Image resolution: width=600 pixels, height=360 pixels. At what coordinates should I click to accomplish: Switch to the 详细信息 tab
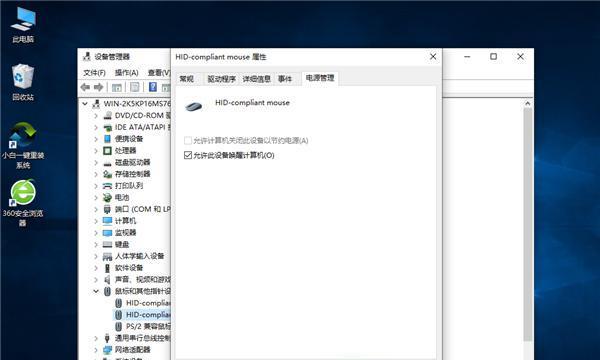(256, 79)
